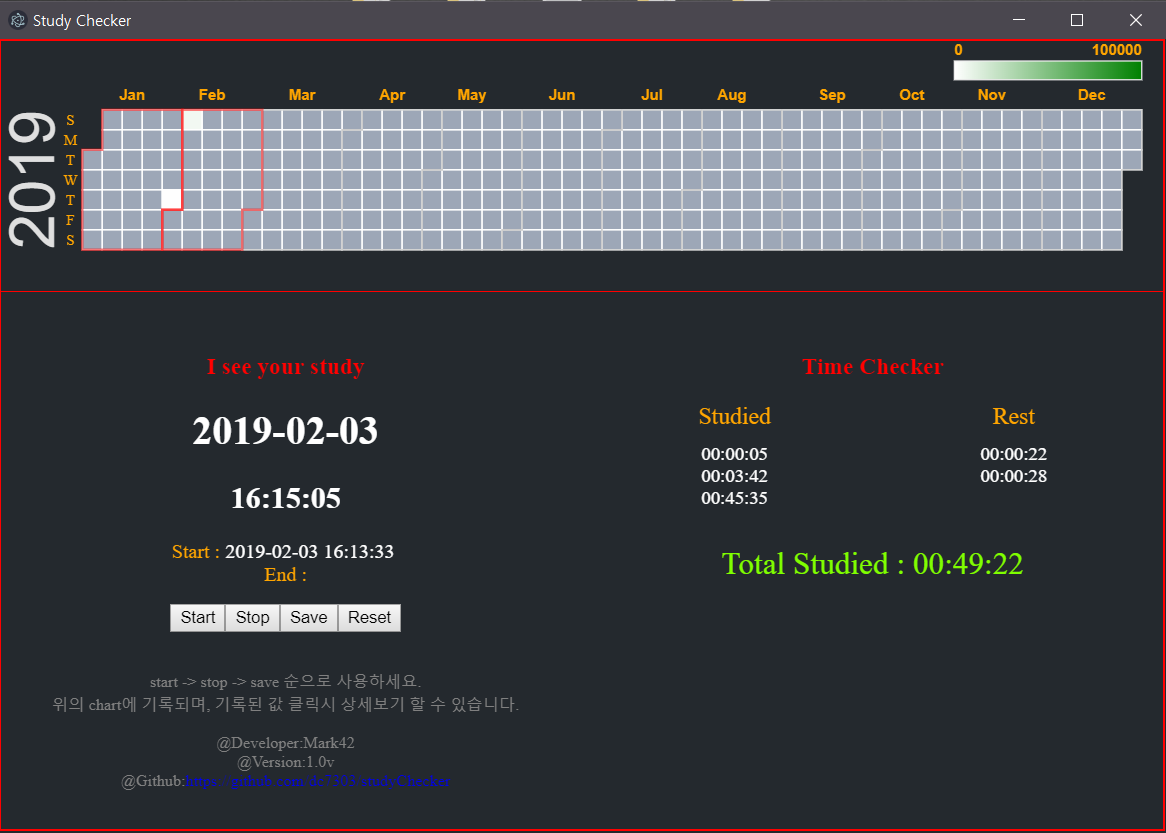Click studied entry 00:45:35
The width and height of the screenshot is (1166, 833).
734,498
